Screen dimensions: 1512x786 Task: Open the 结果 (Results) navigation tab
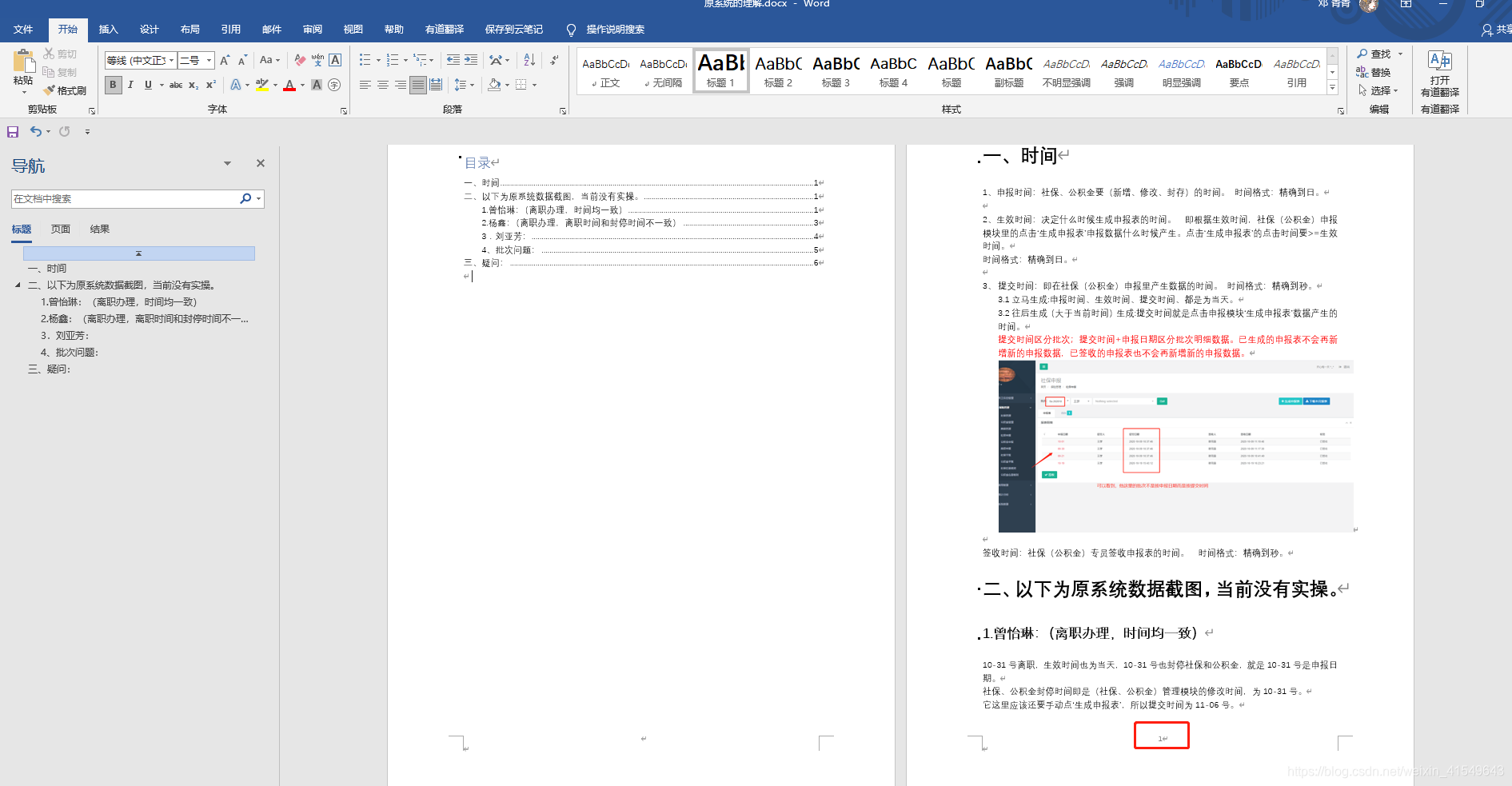(100, 229)
